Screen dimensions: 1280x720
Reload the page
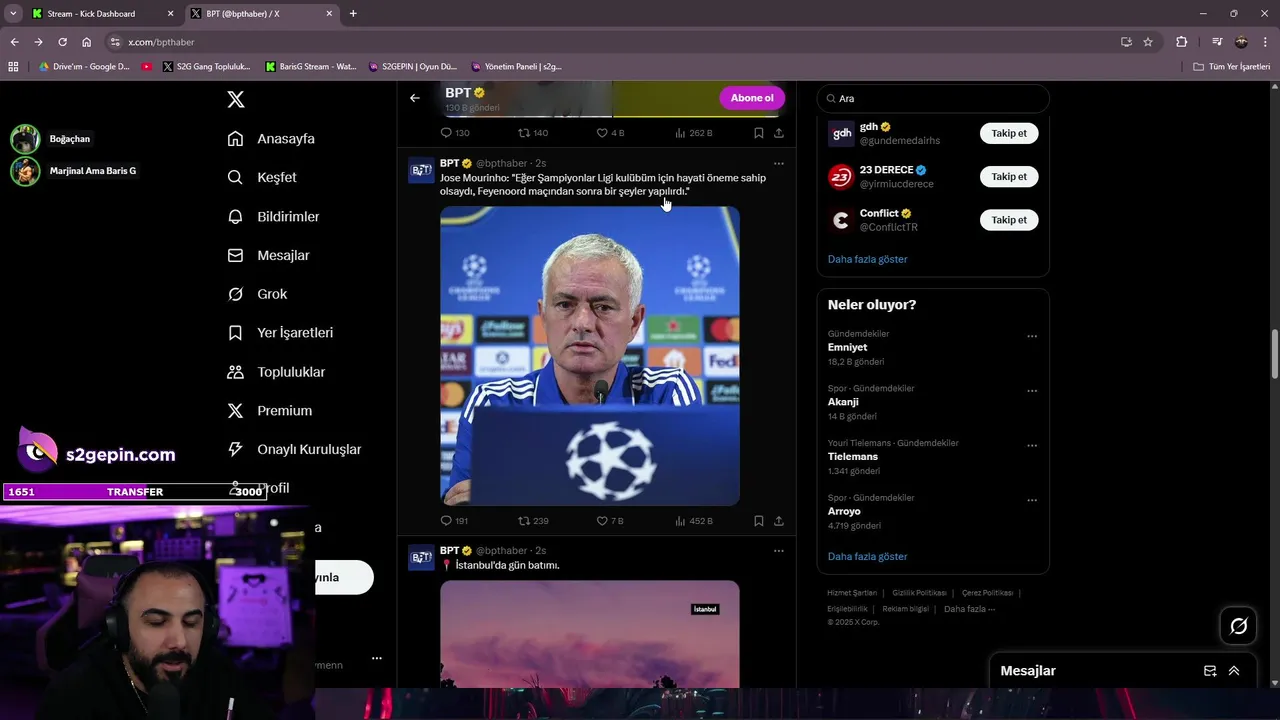(x=62, y=42)
